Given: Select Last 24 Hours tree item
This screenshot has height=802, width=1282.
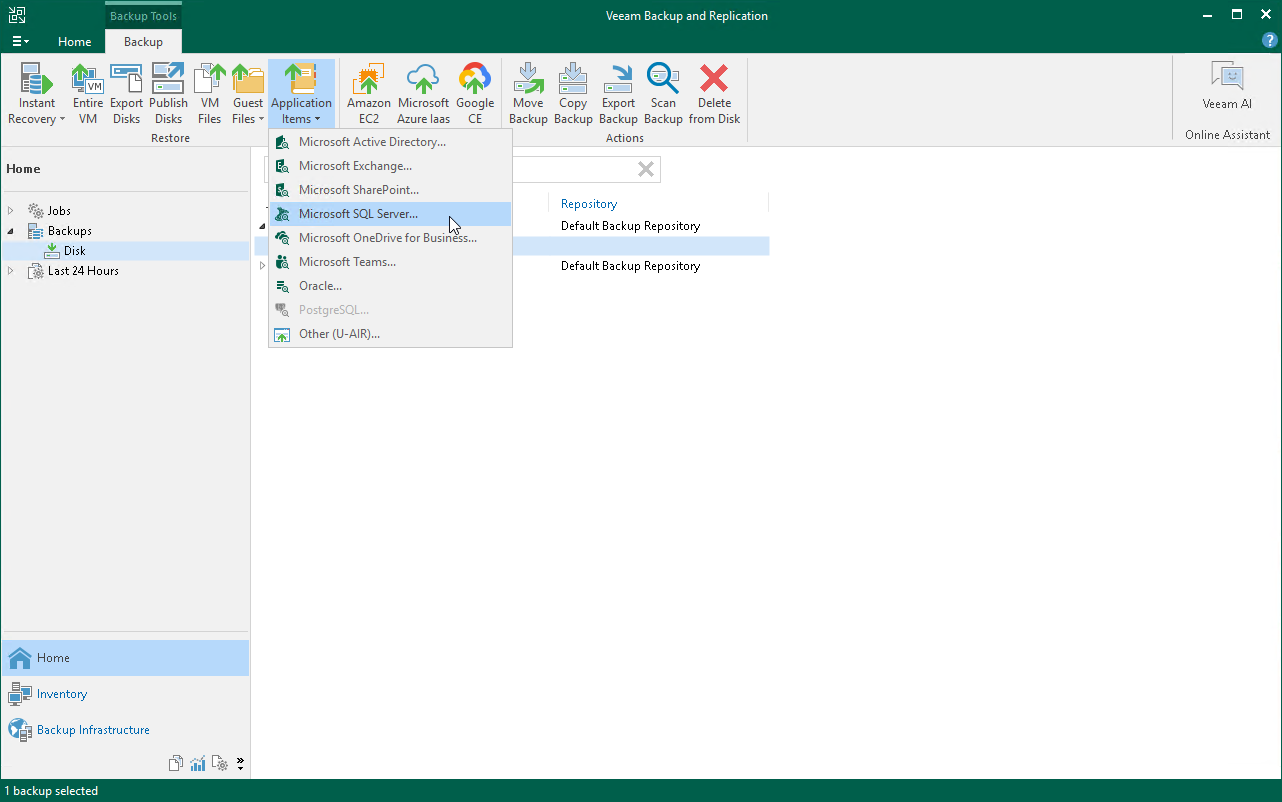Looking at the screenshot, I should tap(83, 271).
